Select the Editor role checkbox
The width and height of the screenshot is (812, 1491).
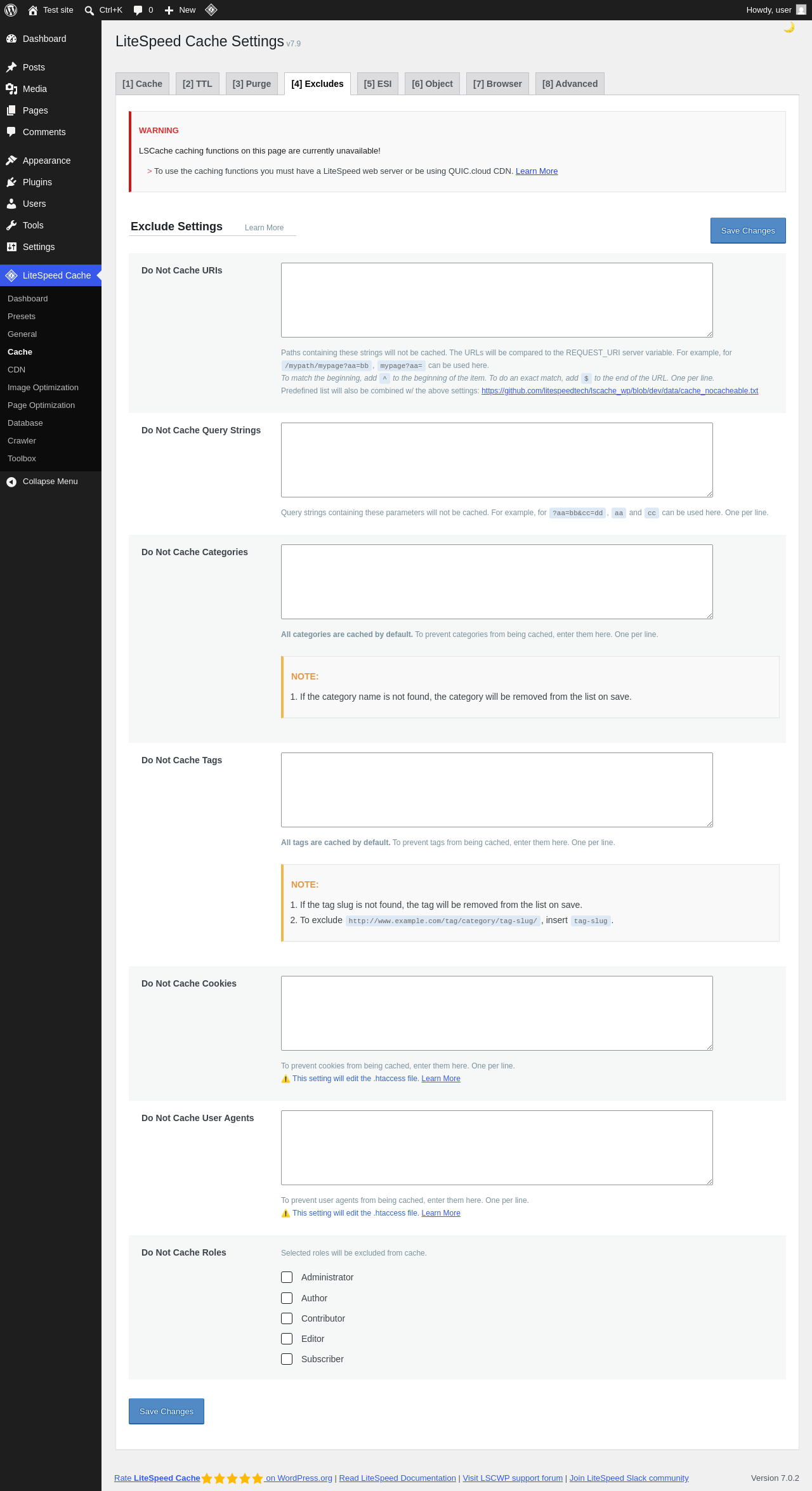[287, 1339]
